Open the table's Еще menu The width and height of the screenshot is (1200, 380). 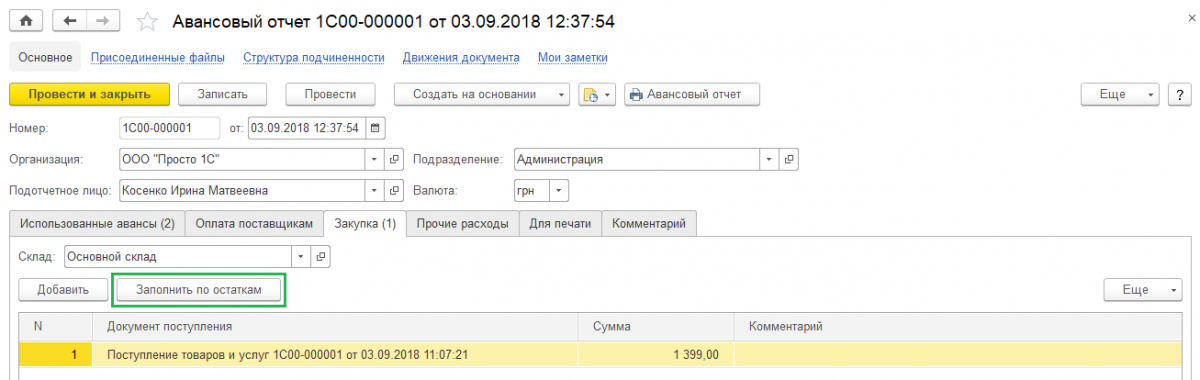coord(1143,289)
